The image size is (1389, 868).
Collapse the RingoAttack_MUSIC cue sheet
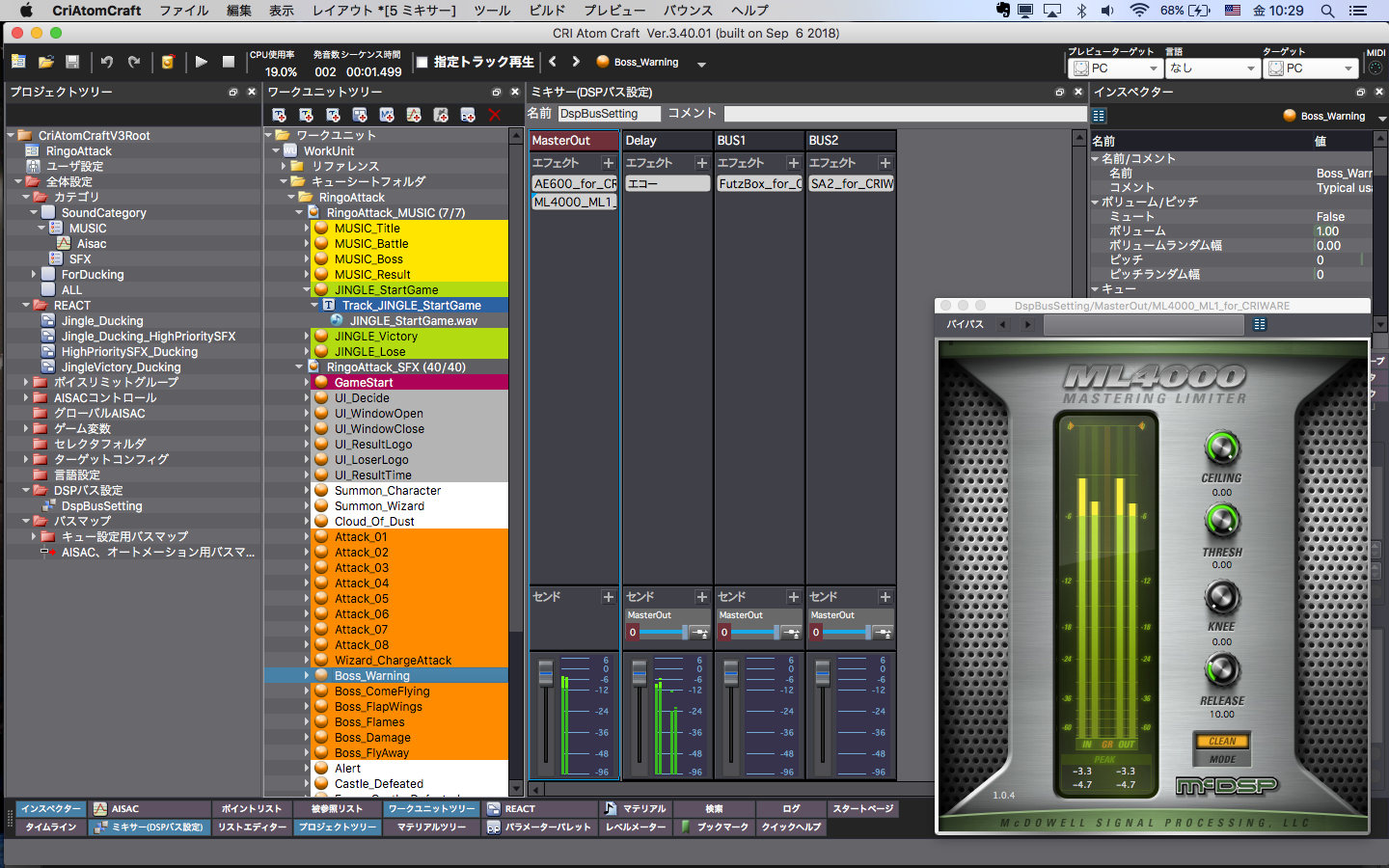tap(299, 213)
